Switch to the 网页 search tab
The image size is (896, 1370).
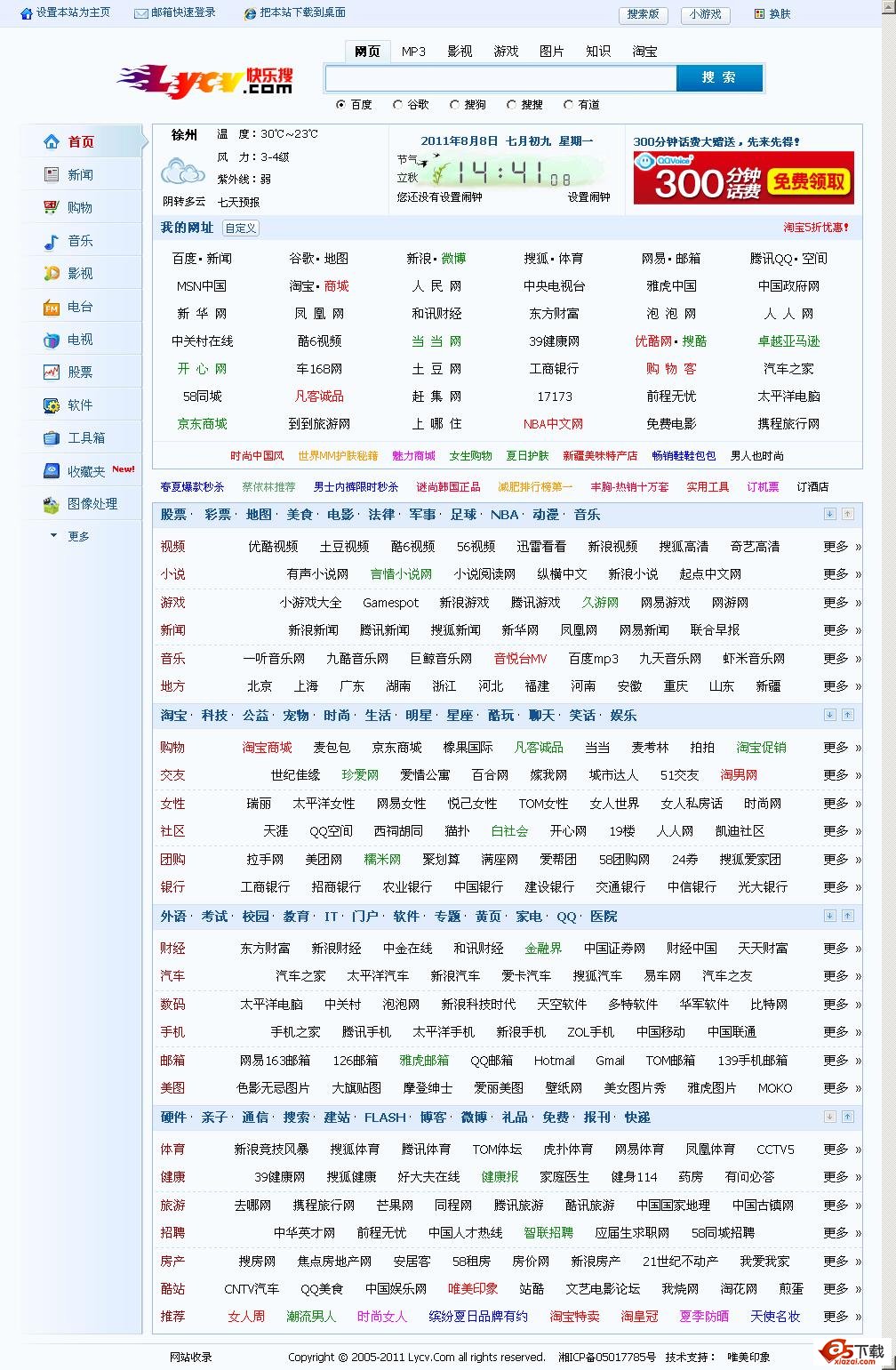tap(367, 52)
